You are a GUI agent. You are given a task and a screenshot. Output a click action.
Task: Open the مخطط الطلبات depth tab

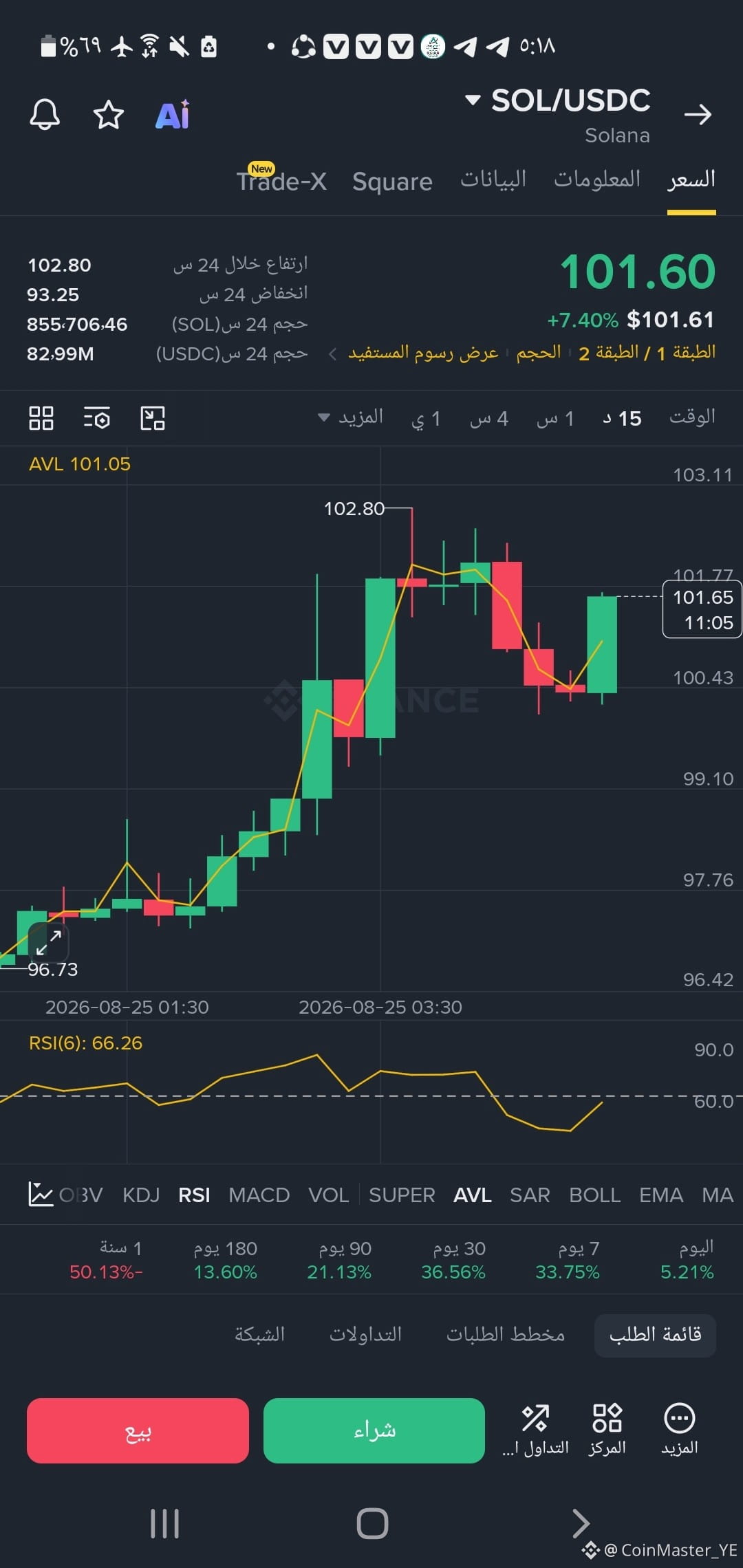(506, 1335)
